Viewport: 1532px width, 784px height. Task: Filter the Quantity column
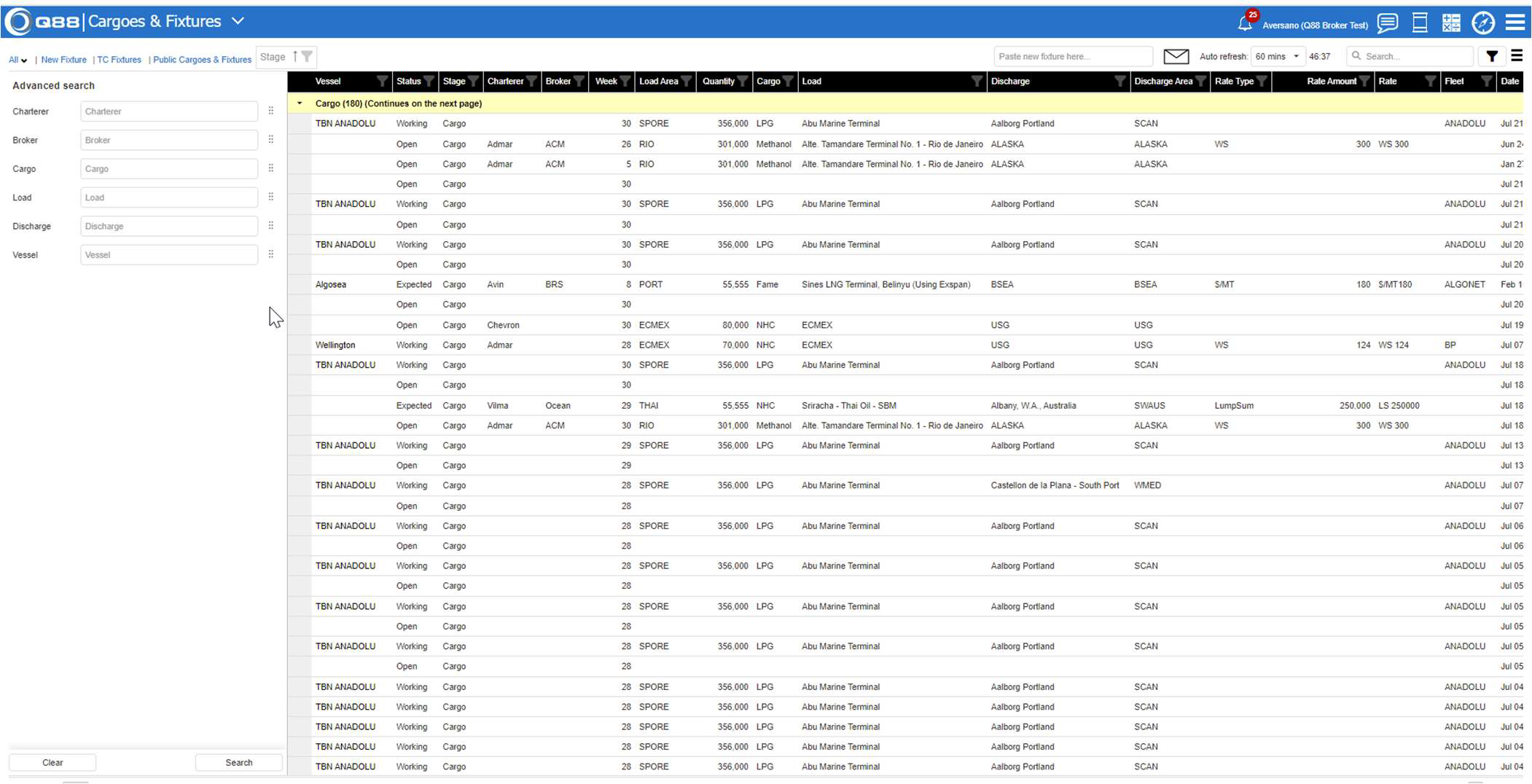[742, 82]
